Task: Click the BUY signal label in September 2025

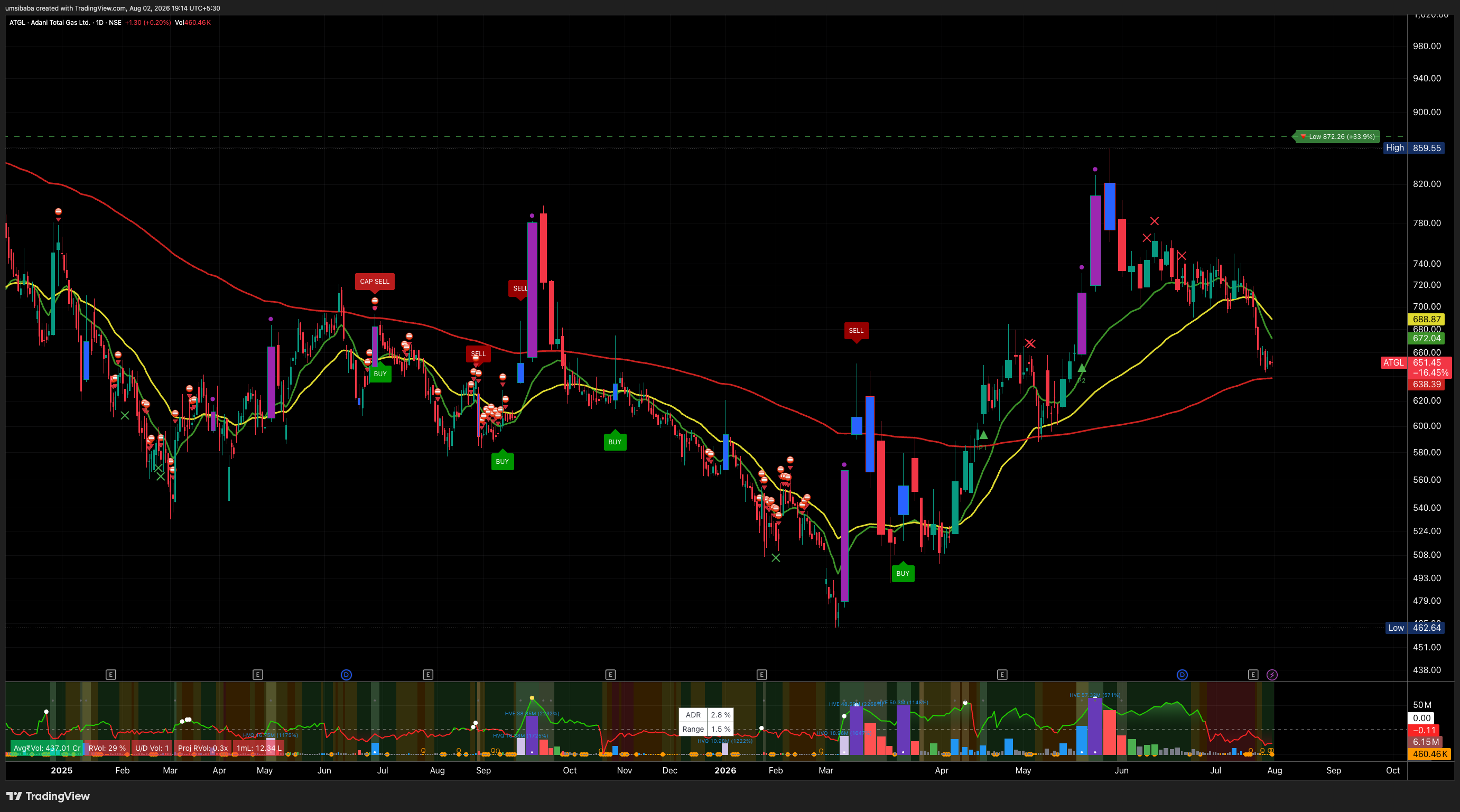Action: tap(502, 461)
